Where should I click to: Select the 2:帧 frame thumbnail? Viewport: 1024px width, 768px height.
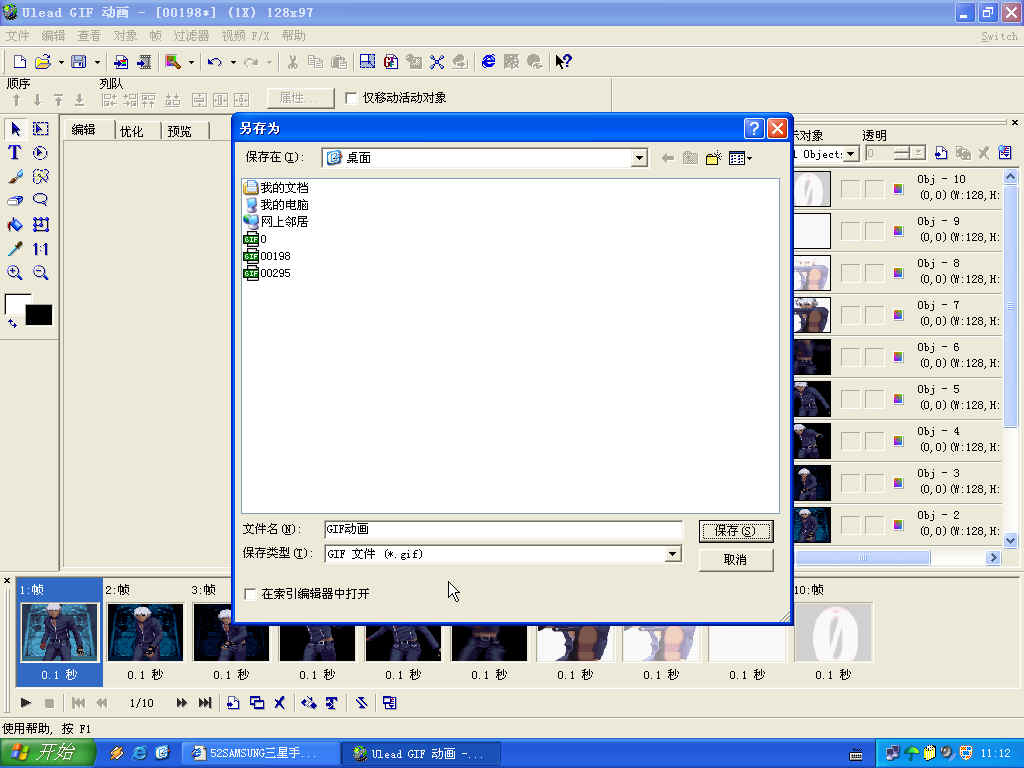pos(145,632)
